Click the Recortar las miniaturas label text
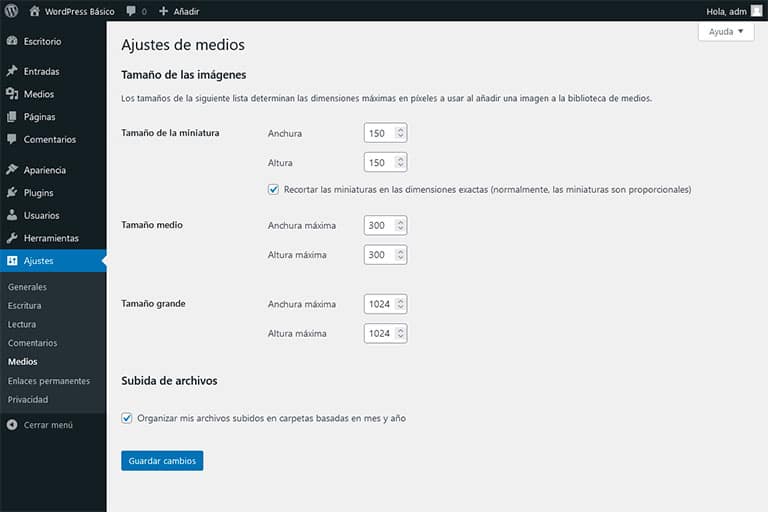This screenshot has width=768, height=512. [487, 190]
